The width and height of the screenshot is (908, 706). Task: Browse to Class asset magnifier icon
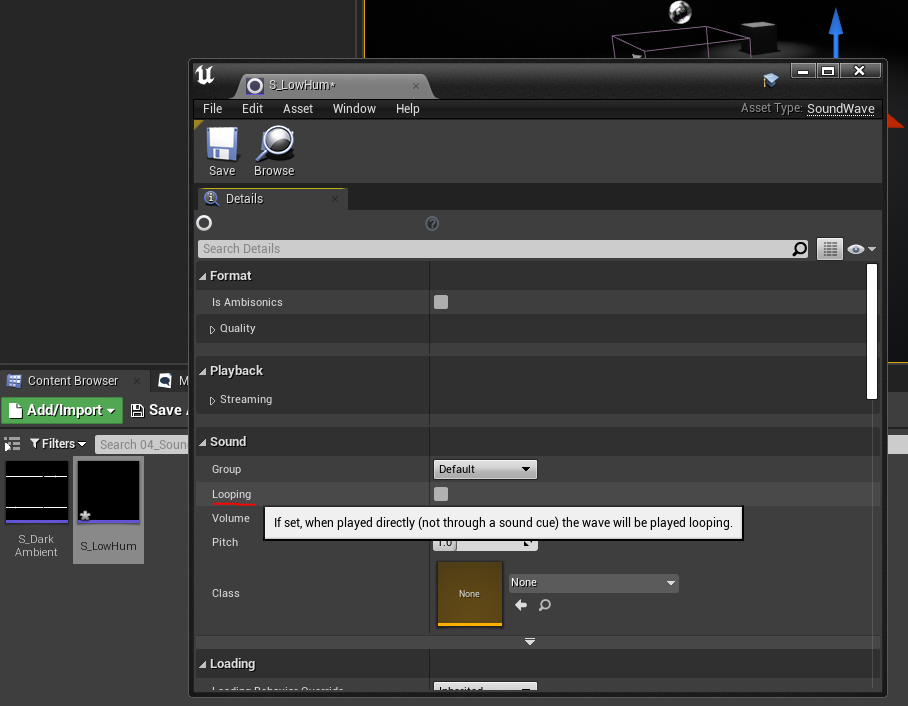pyautogui.click(x=544, y=605)
